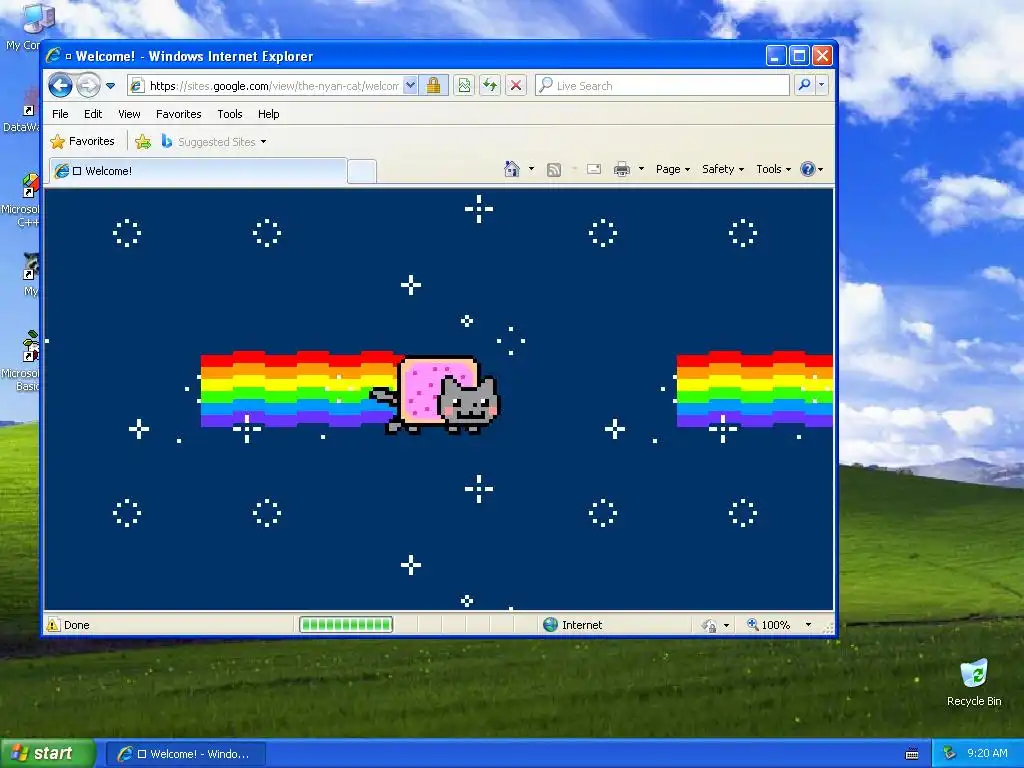Click the Compatibility View icon

(464, 86)
